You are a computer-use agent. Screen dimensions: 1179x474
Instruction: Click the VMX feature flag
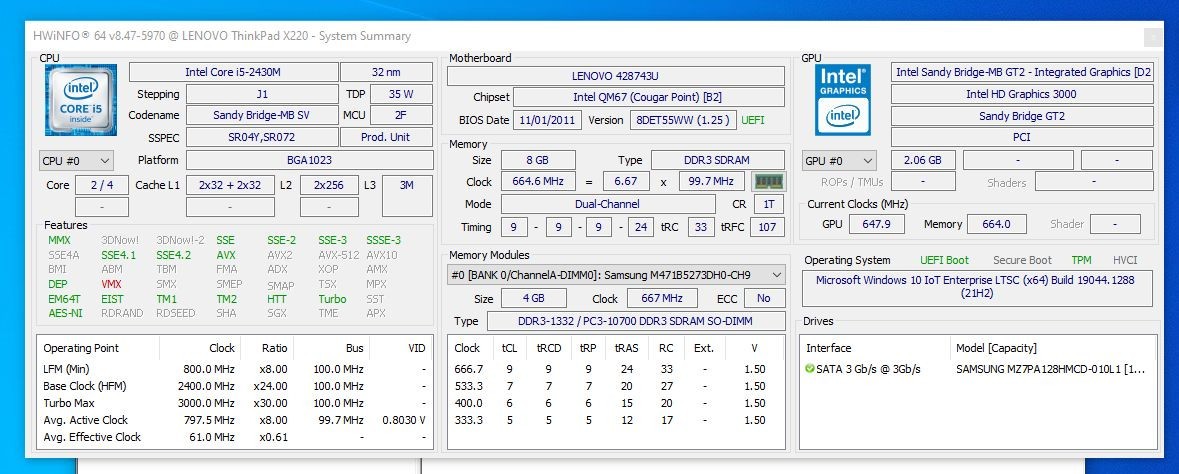112,284
